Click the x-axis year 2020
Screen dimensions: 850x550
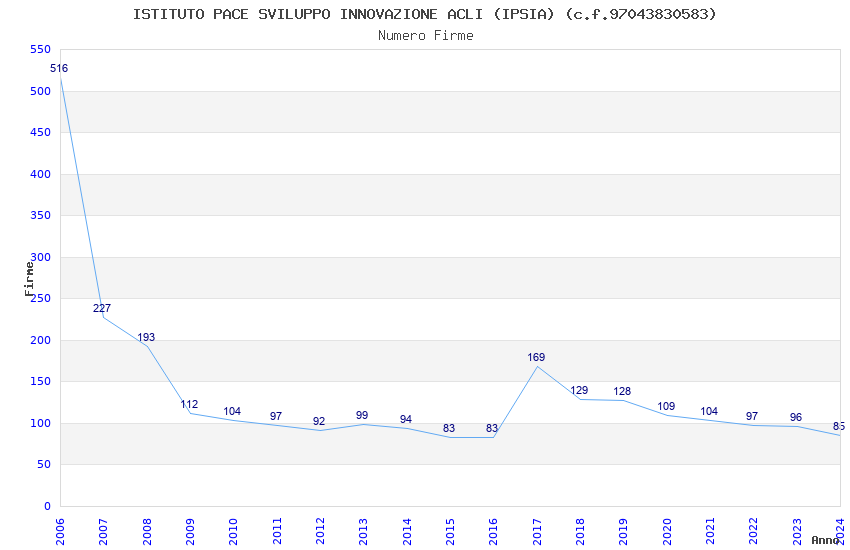[x=667, y=532]
